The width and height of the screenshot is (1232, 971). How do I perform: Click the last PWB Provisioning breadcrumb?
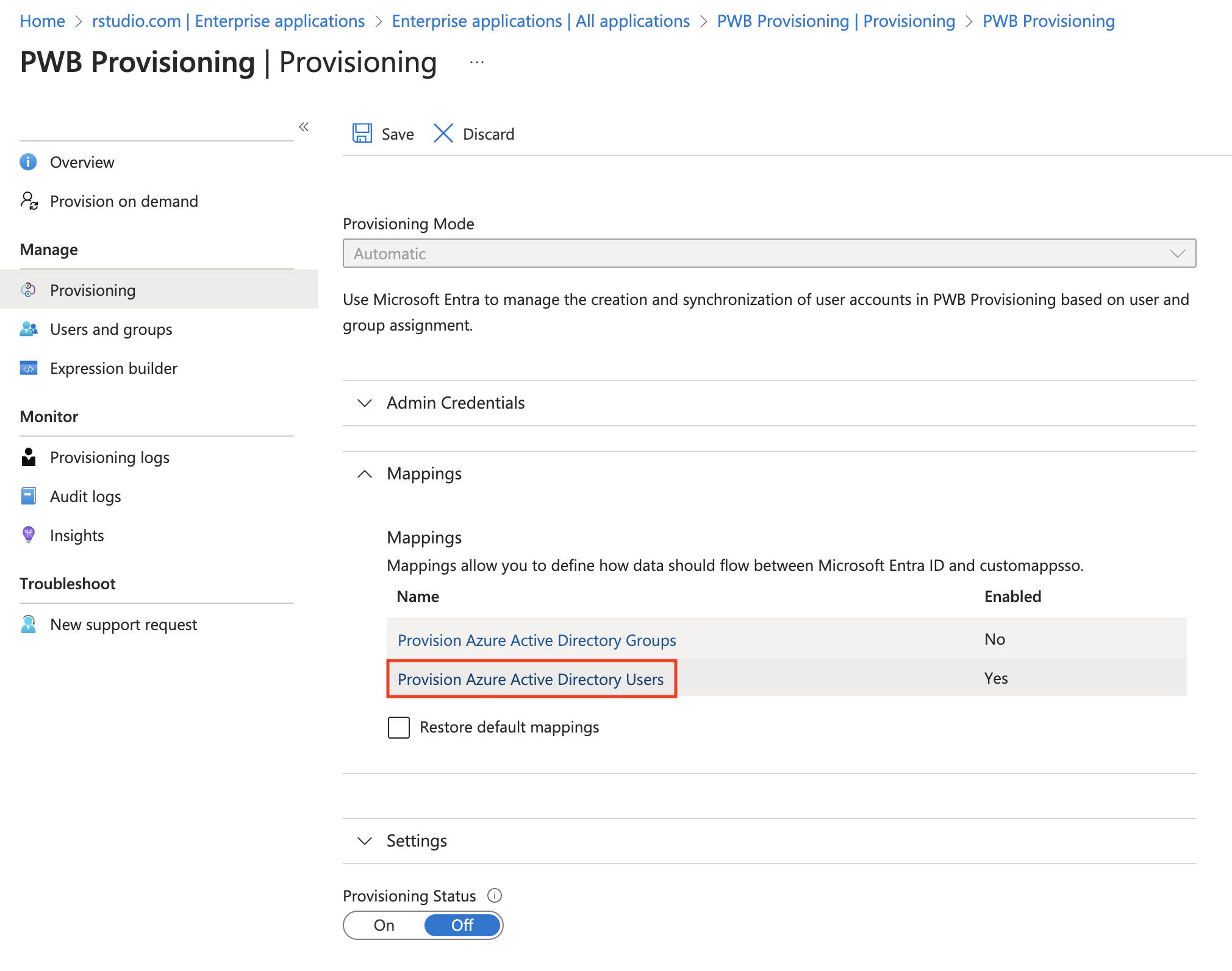[1048, 21]
